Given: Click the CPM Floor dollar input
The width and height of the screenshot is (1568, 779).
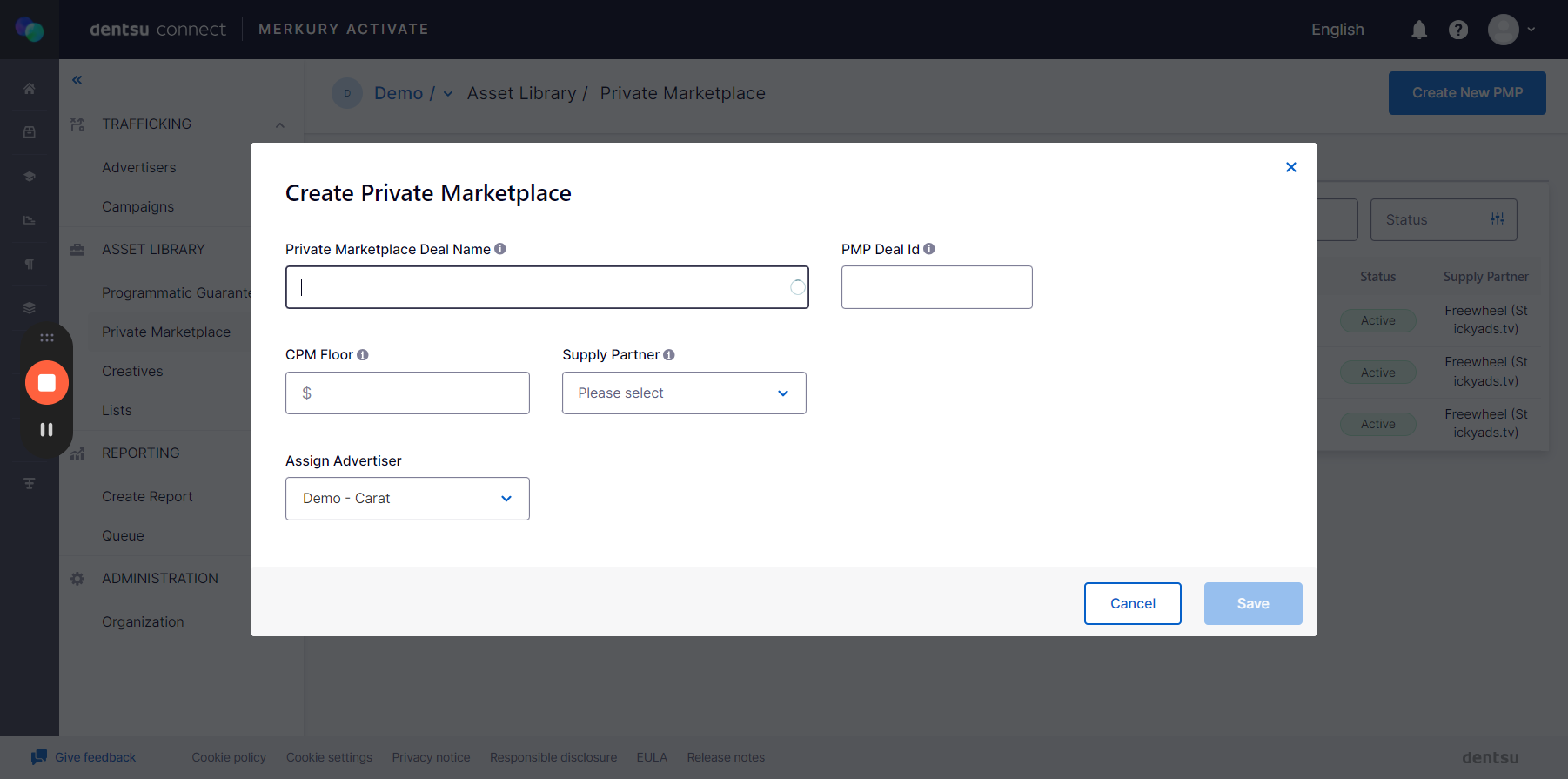Looking at the screenshot, I should 418,393.
